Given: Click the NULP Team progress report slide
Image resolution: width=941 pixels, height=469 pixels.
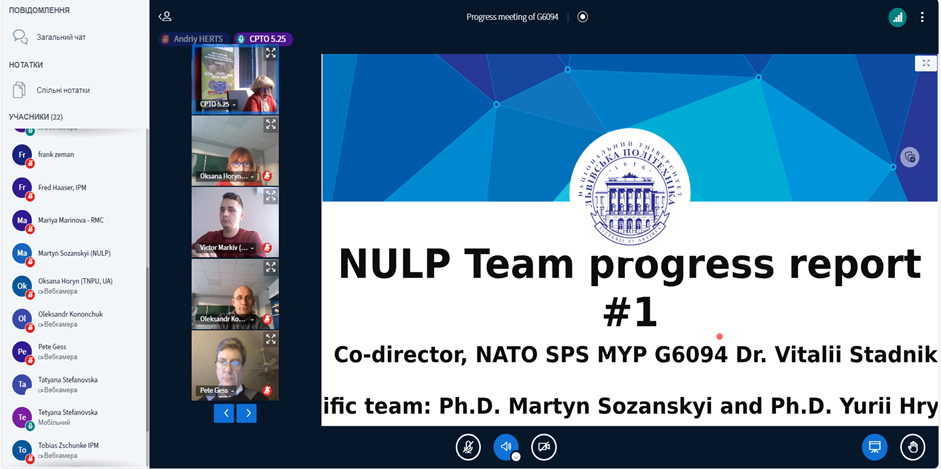Looking at the screenshot, I should pyautogui.click(x=629, y=240).
